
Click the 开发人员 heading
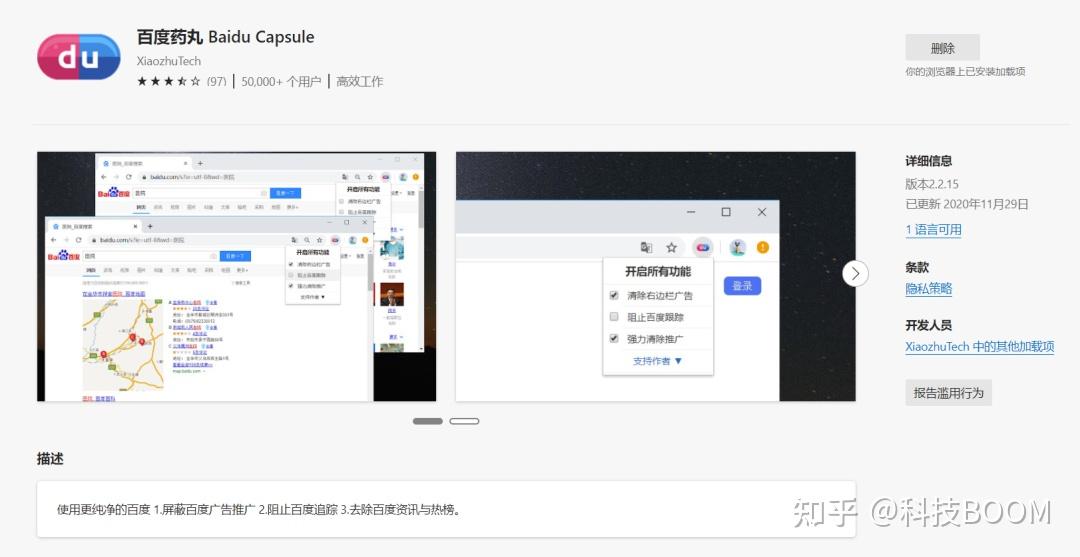[928, 326]
